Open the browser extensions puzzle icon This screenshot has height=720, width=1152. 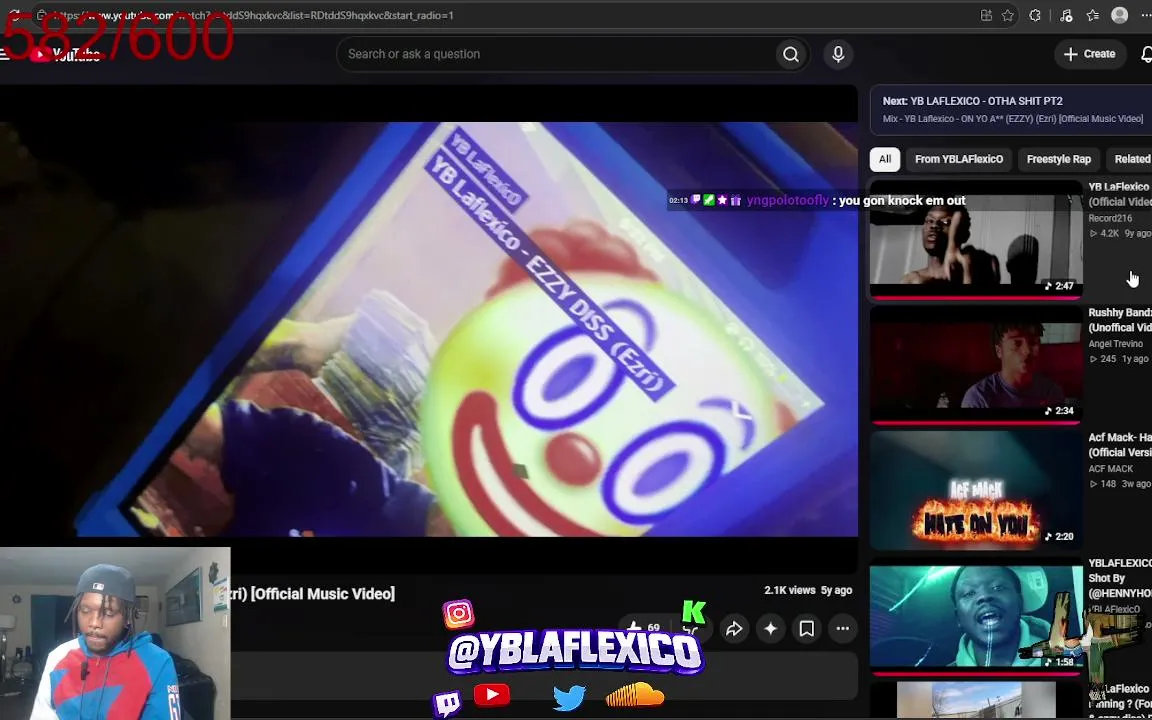1034,15
